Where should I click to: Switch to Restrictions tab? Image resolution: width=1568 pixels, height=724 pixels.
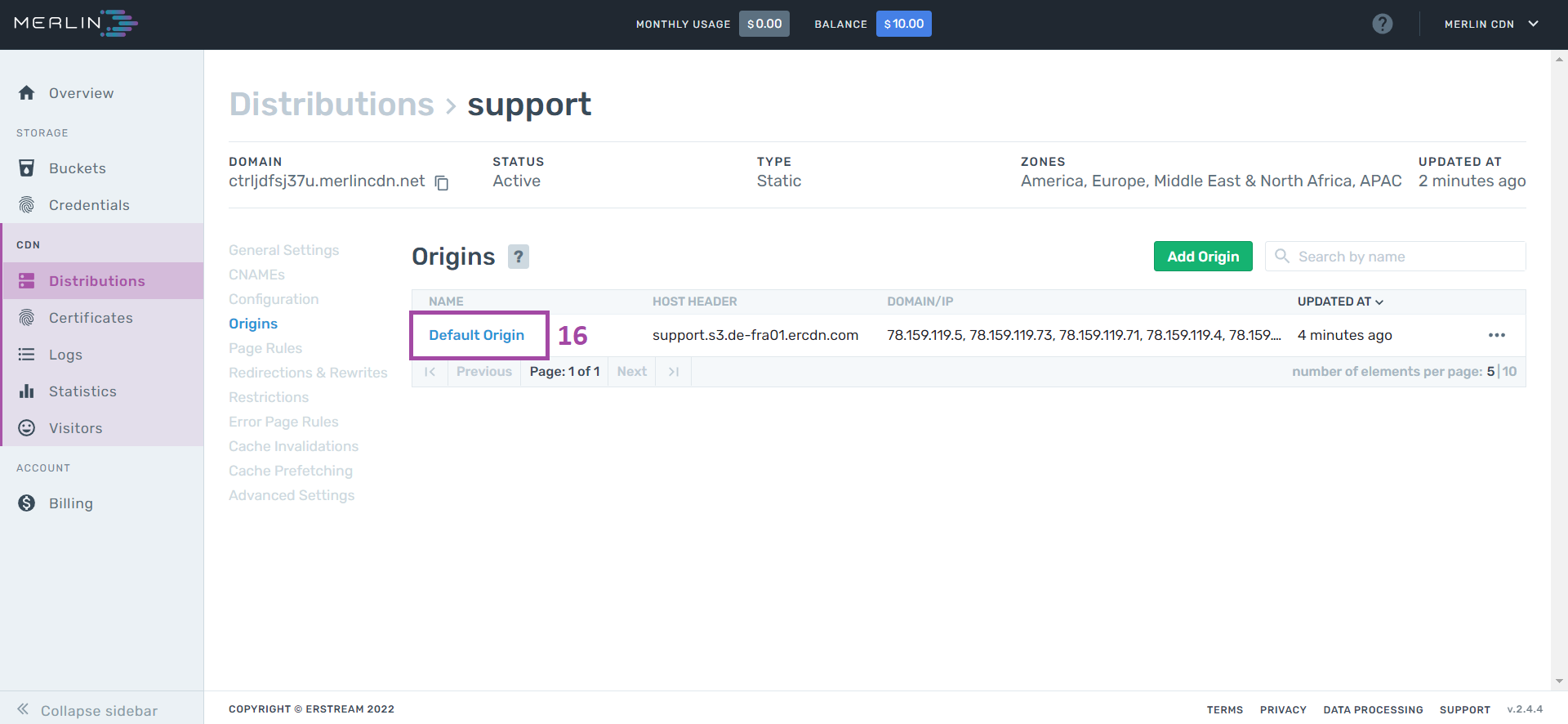point(269,397)
